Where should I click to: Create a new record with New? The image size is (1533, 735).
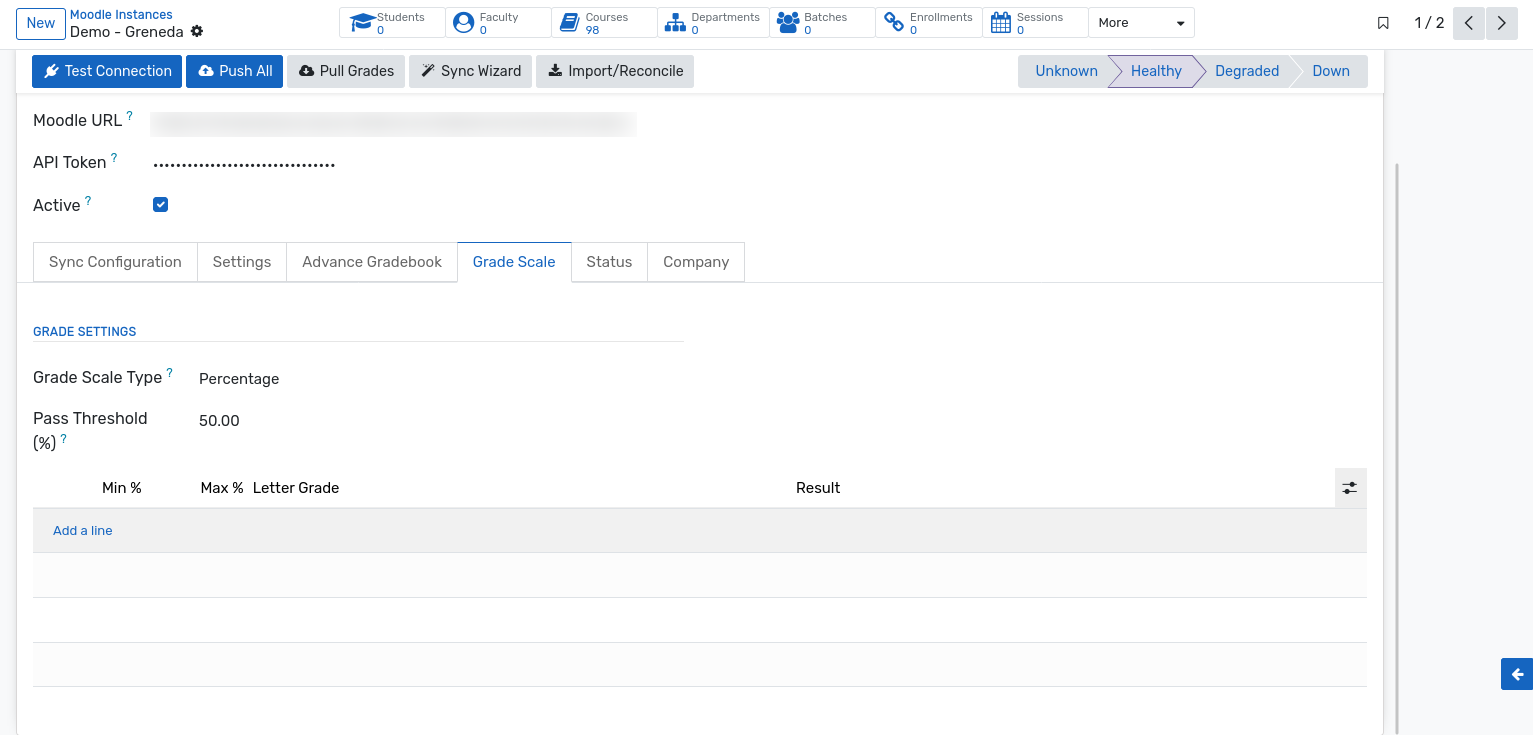tap(41, 23)
